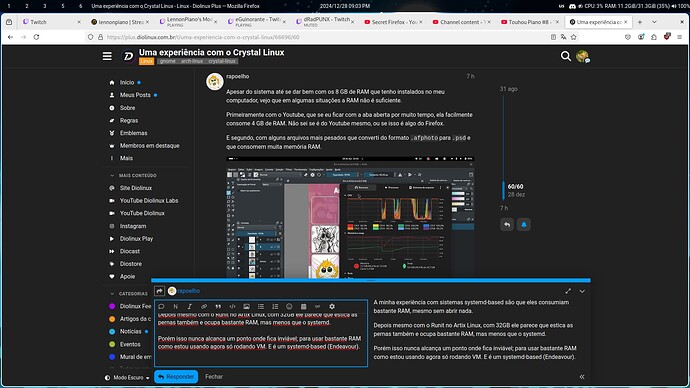Switch to the lennonpiano Stream tab
The width and height of the screenshot is (690, 388).
(x=120, y=22)
